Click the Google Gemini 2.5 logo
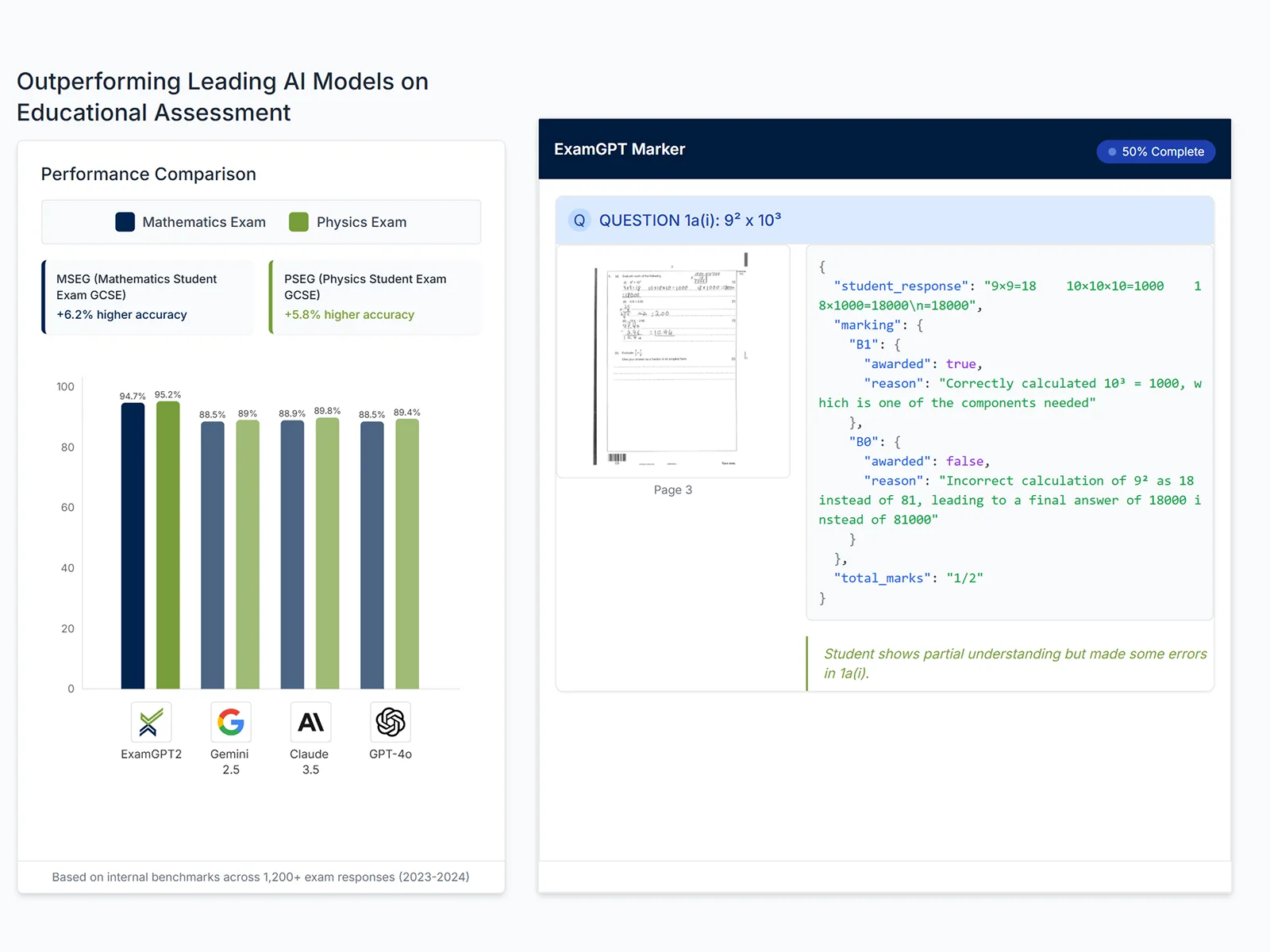 231,722
